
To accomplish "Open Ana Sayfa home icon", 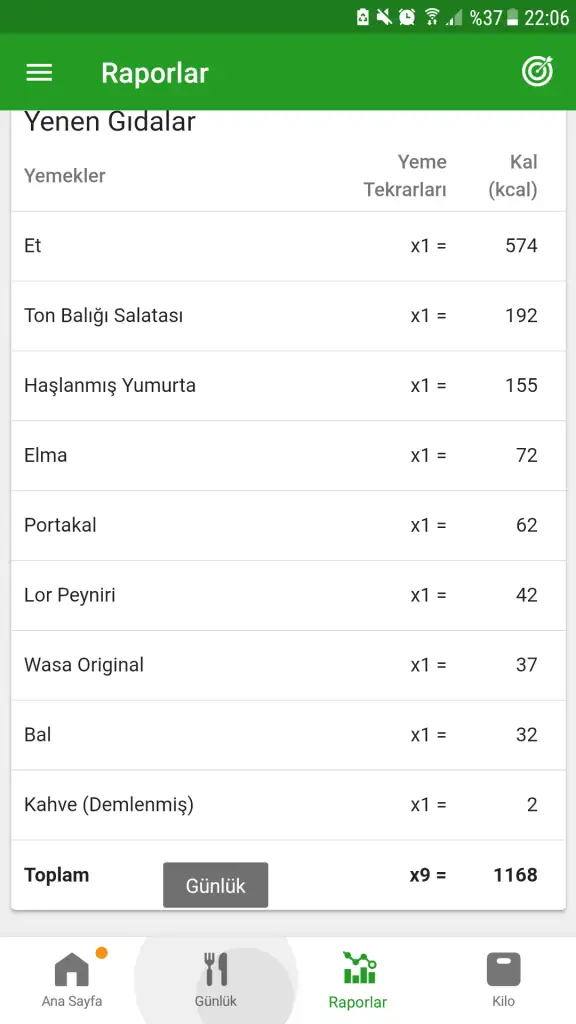I will coord(72,969).
